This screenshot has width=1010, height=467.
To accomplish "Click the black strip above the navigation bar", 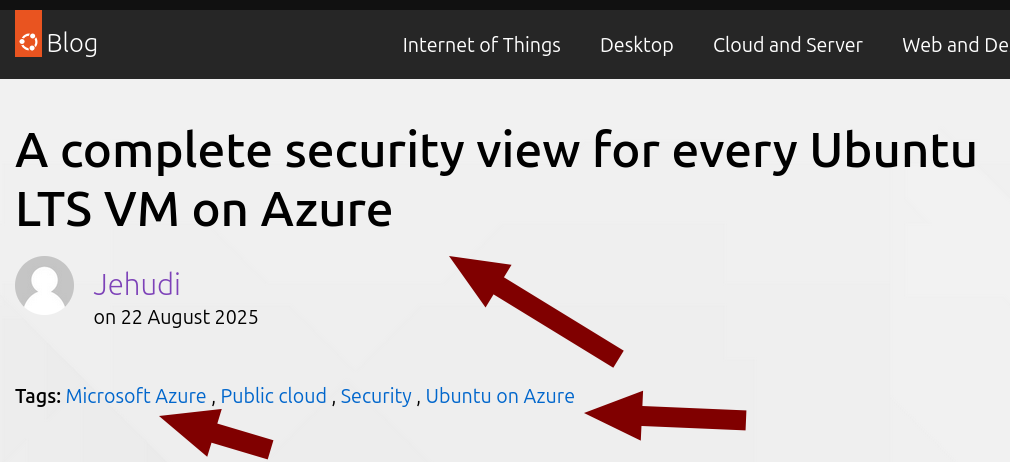I will (x=505, y=5).
